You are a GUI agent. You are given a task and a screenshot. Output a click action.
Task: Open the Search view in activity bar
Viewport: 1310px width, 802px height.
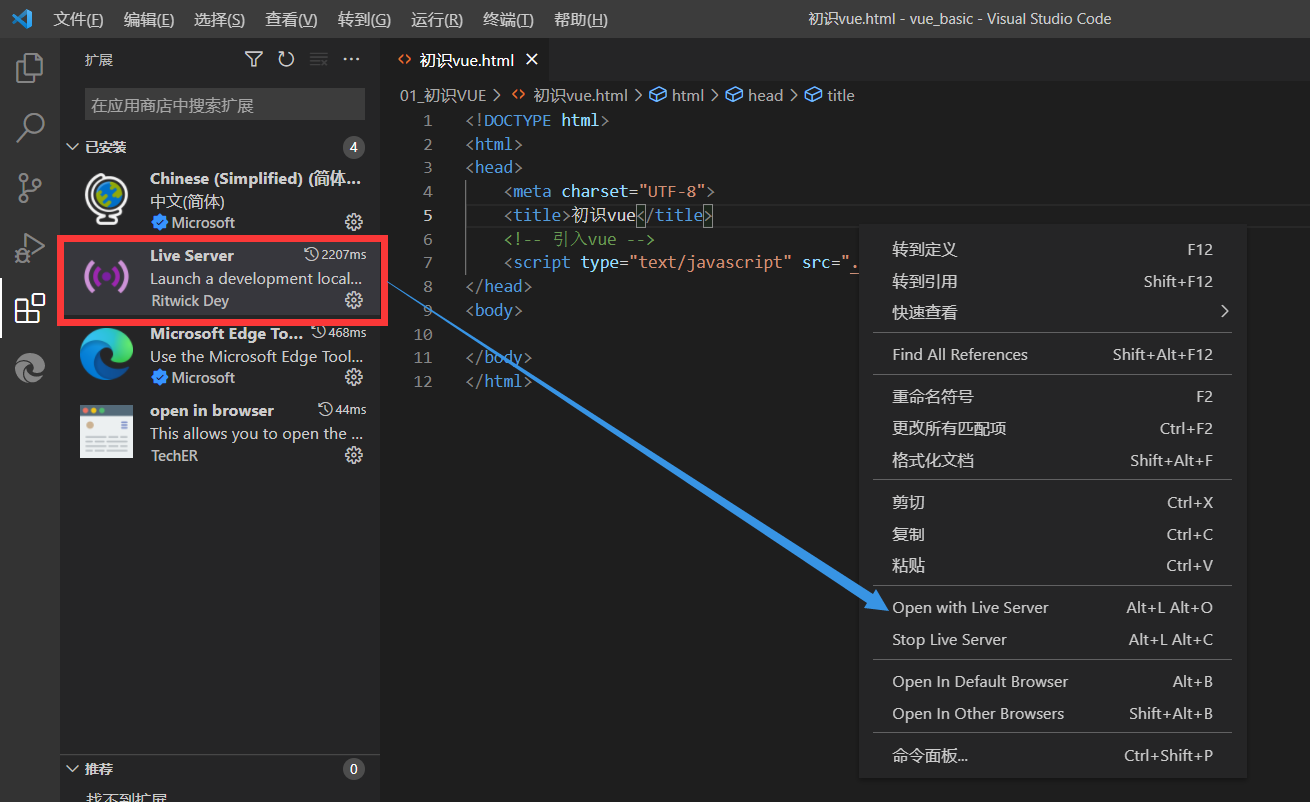[x=30, y=128]
